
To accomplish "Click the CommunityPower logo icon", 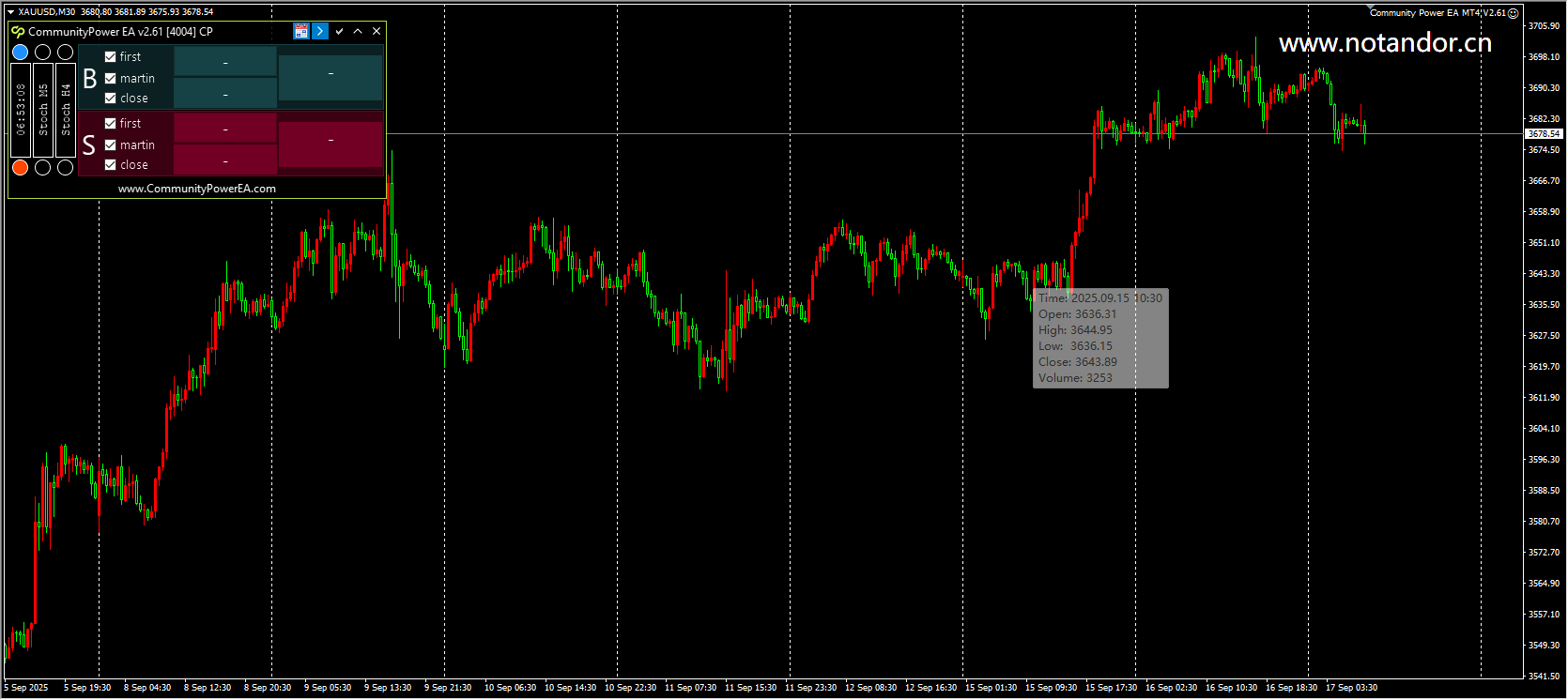I will (x=18, y=32).
